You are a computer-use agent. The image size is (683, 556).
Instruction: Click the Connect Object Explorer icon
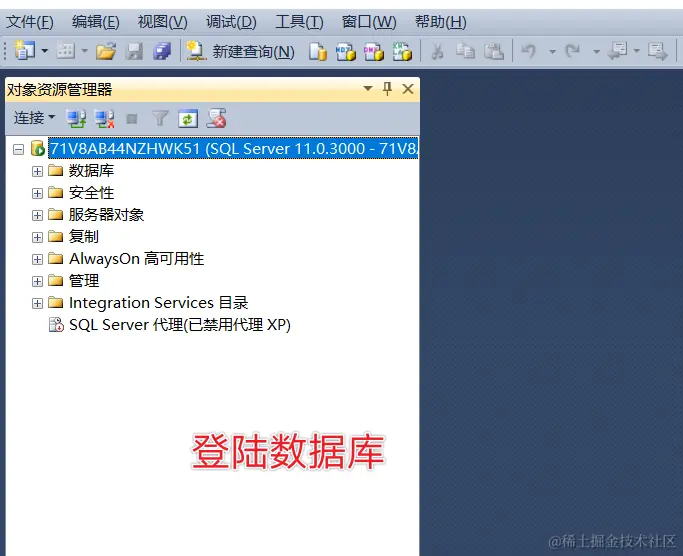coord(76,118)
